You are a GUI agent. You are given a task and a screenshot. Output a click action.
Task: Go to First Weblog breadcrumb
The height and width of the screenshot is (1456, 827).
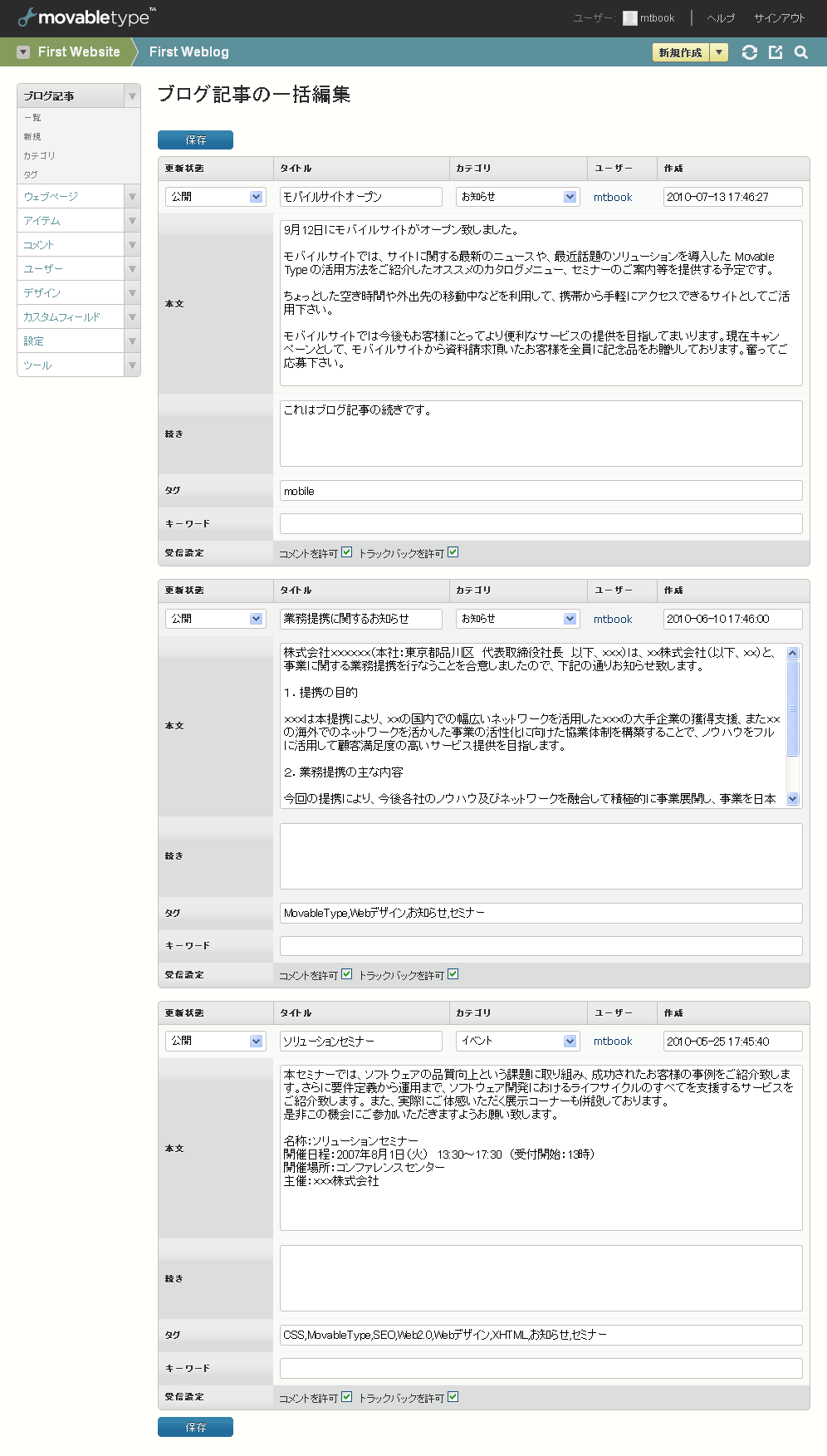pyautogui.click(x=189, y=51)
